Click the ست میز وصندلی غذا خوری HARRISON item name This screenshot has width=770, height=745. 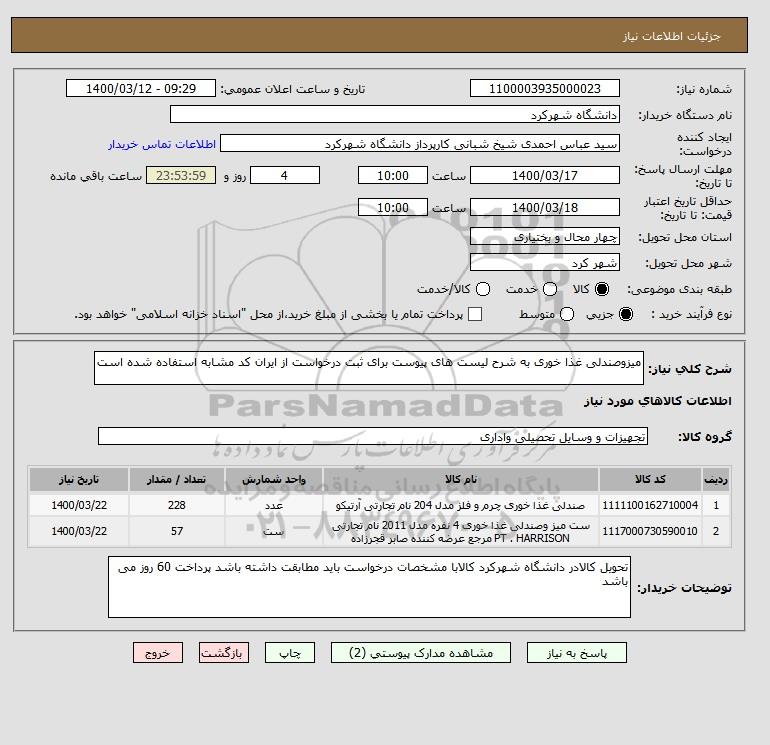point(461,532)
